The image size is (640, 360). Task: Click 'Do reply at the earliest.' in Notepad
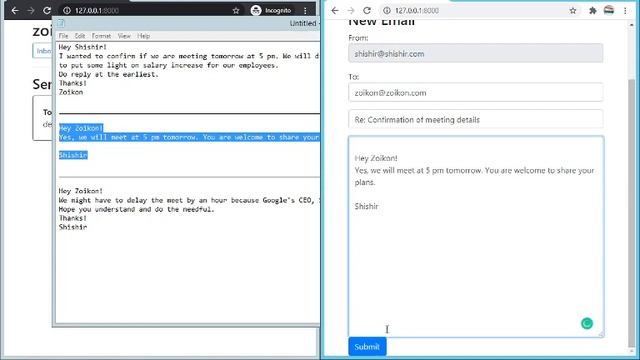(x=109, y=74)
